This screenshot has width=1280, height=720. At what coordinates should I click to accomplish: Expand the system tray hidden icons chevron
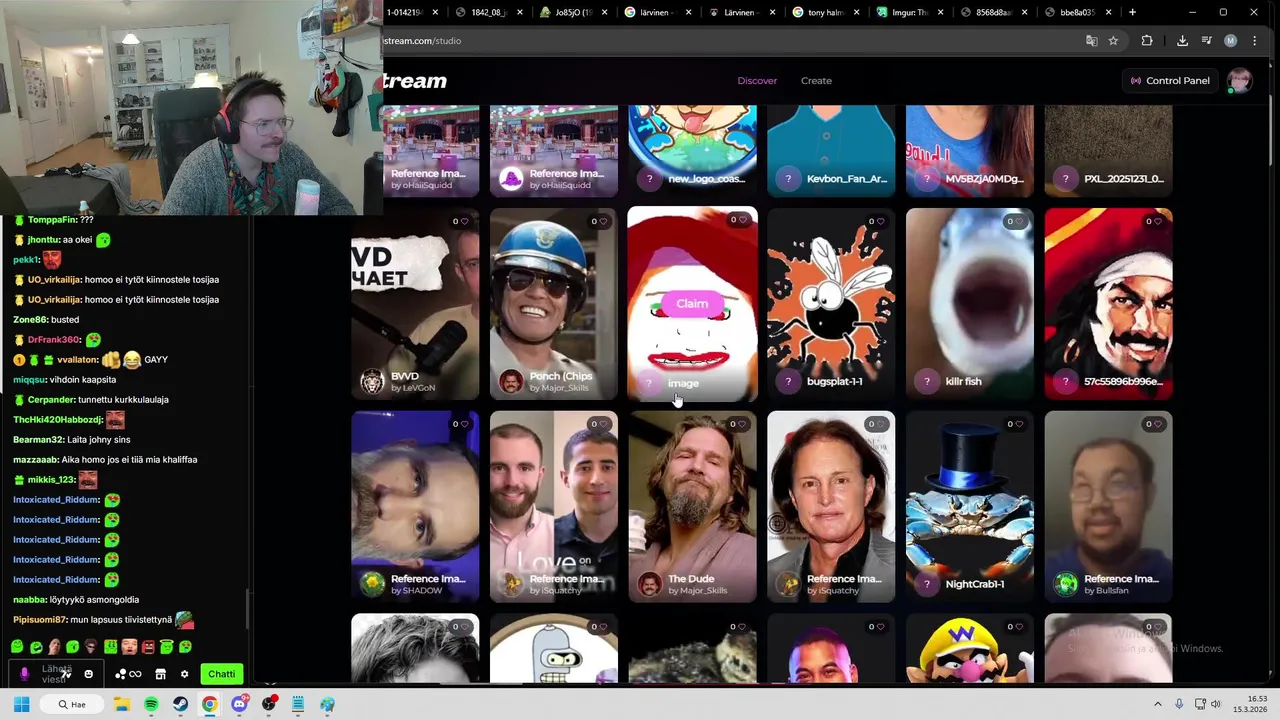point(1158,704)
